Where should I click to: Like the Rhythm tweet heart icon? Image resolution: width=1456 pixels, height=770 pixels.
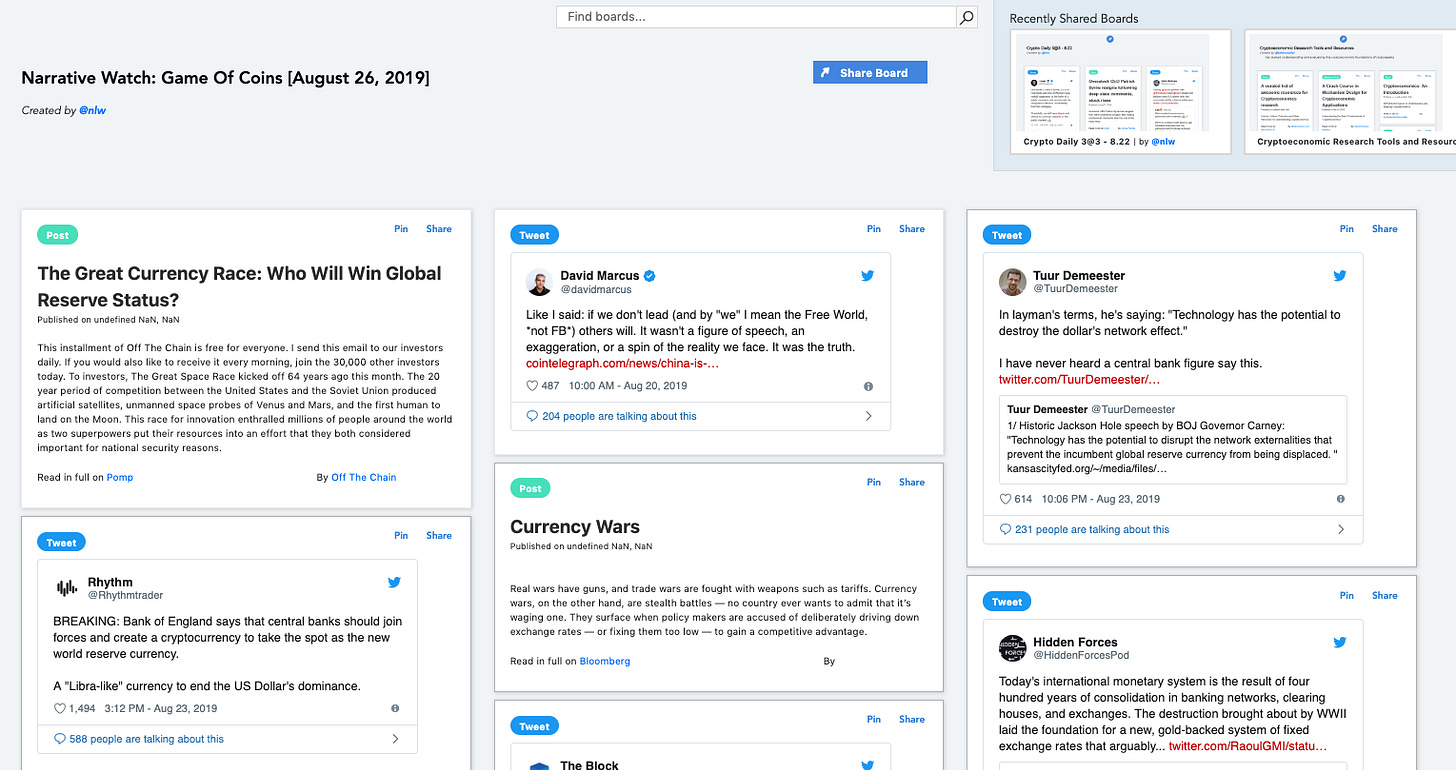[59, 709]
